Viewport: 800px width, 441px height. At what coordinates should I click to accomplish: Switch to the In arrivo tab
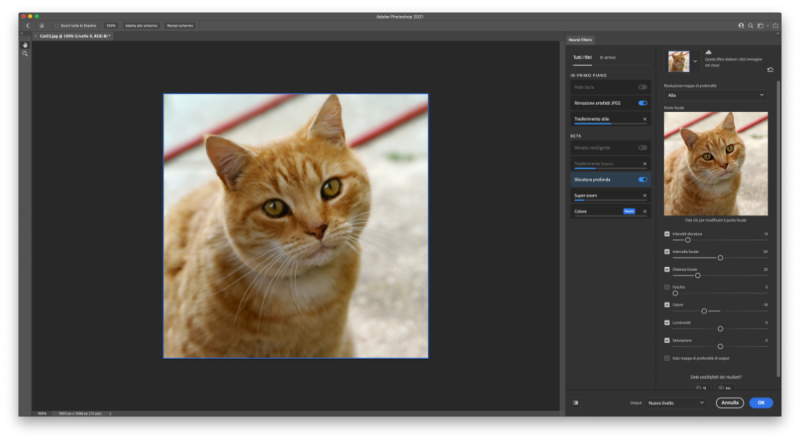coord(608,58)
